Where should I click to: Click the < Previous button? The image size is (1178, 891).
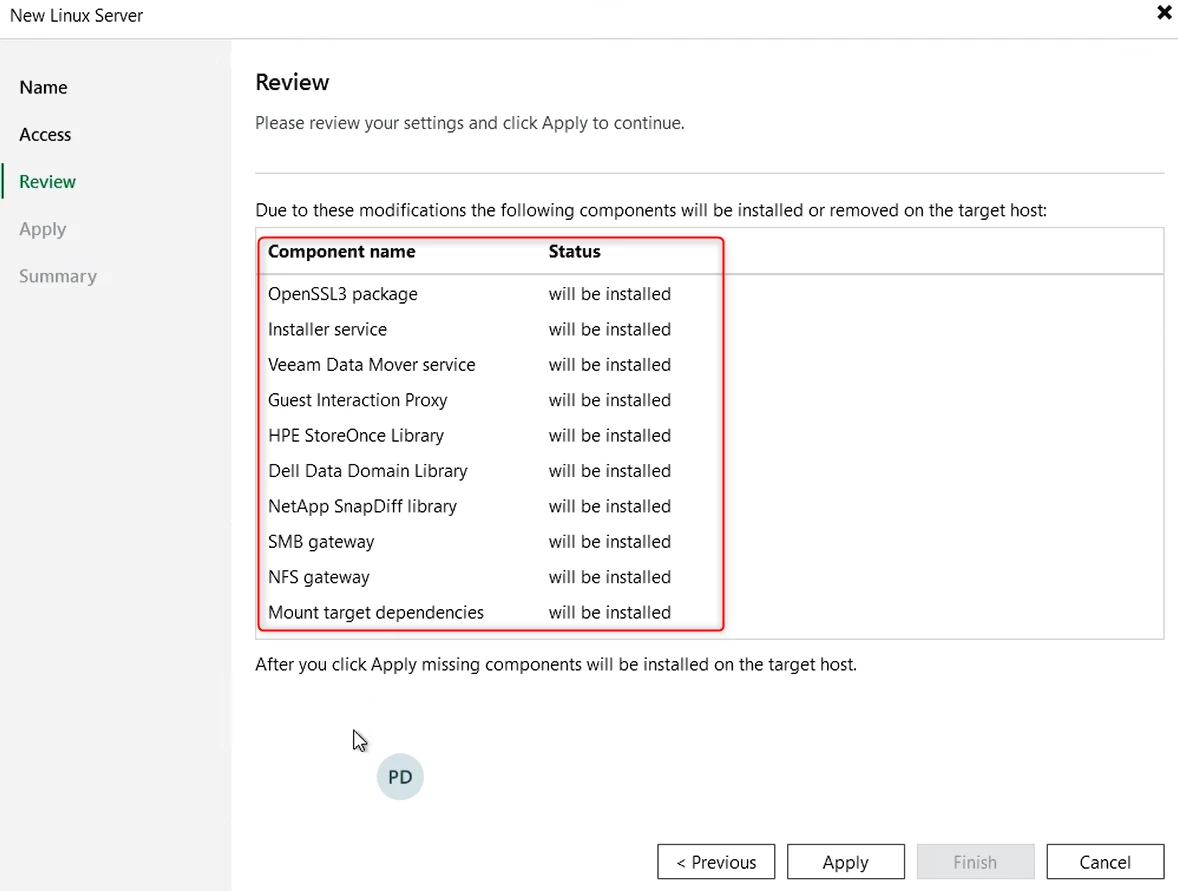(716, 862)
